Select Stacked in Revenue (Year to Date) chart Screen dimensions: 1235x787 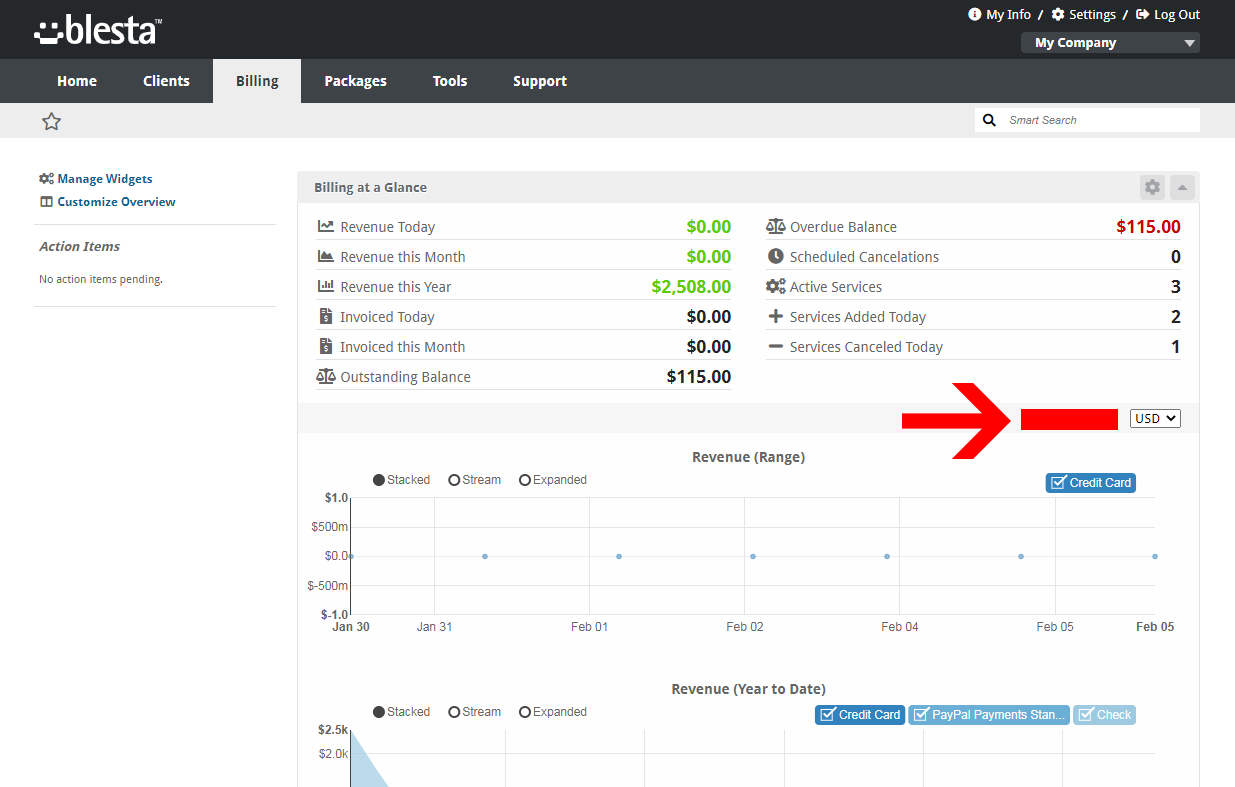click(401, 712)
